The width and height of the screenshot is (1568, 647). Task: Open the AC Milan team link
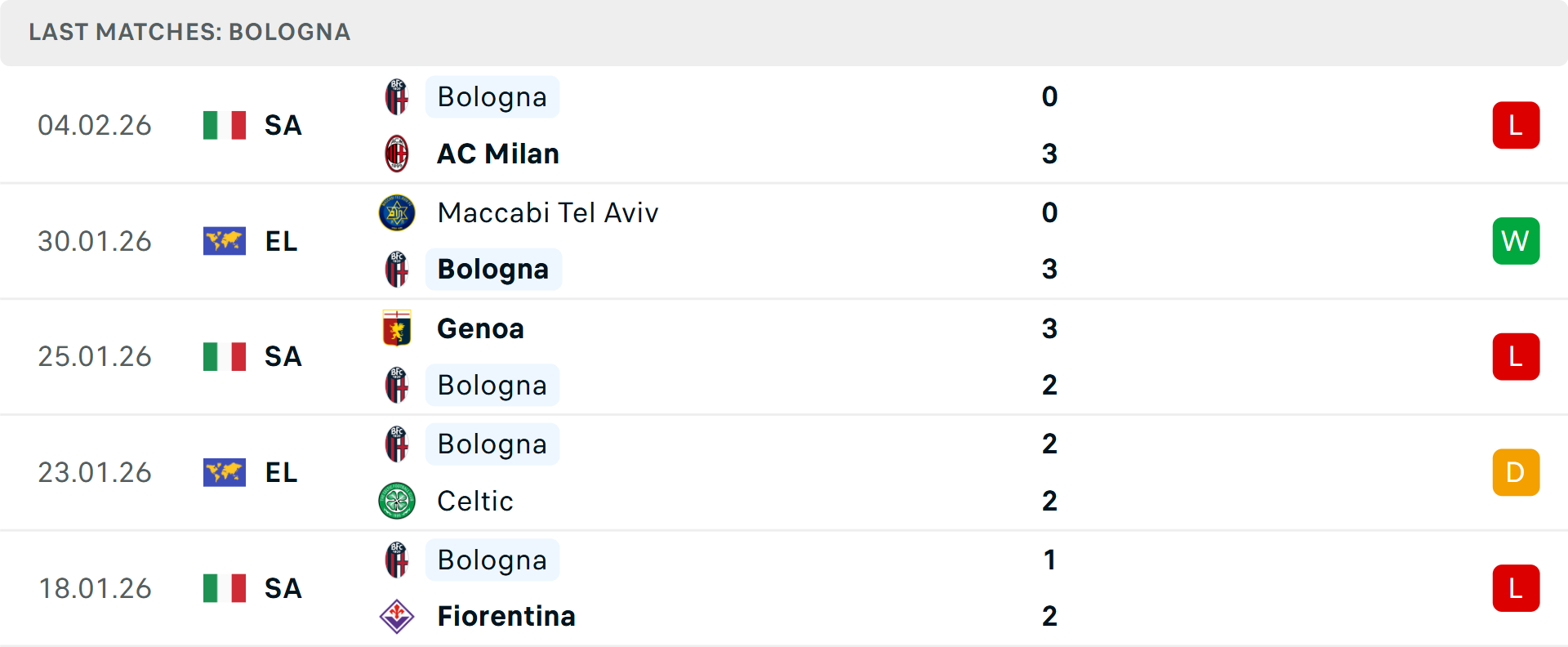coord(498,154)
